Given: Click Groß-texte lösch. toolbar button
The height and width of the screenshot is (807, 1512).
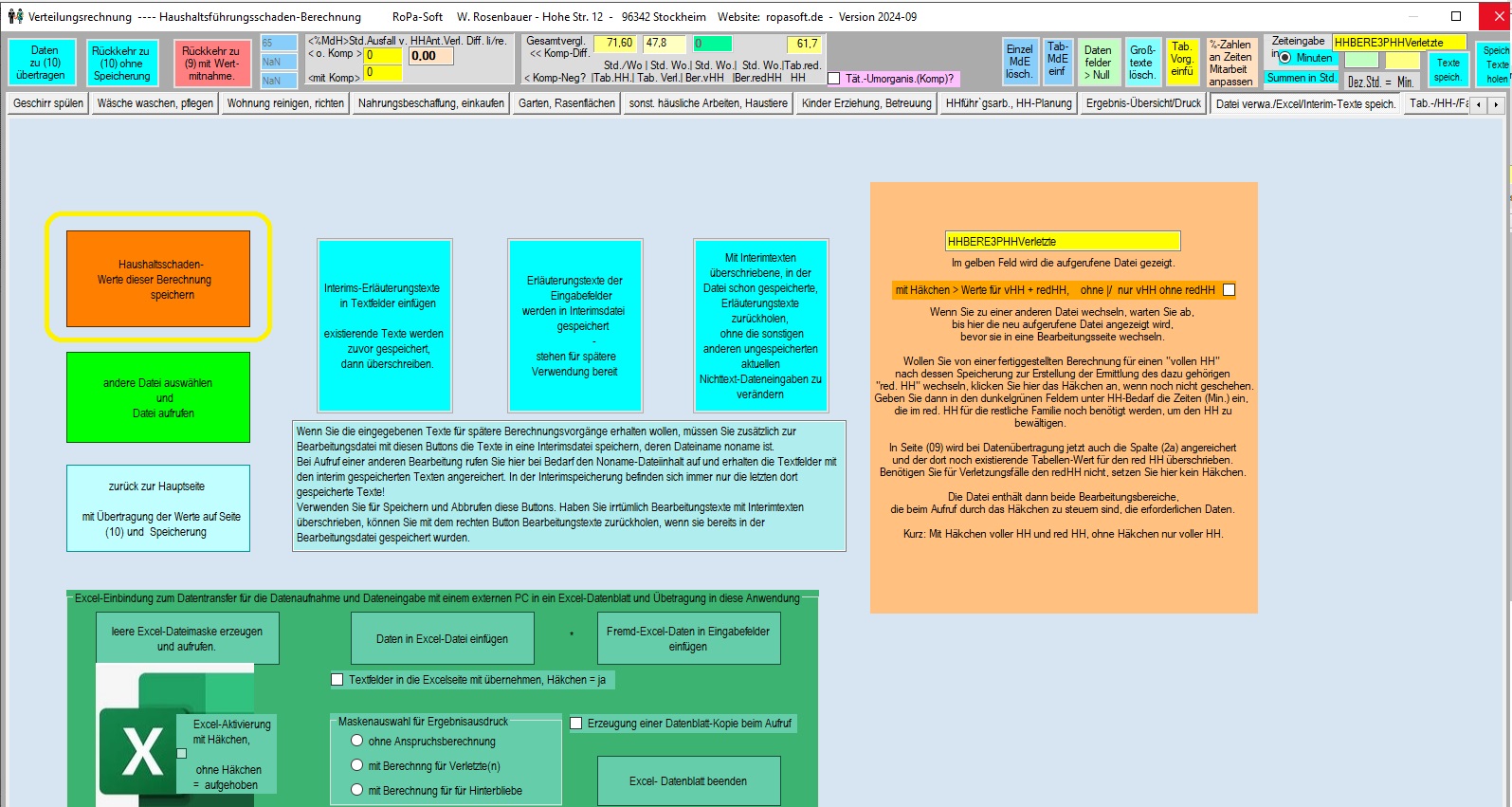Looking at the screenshot, I should (x=1141, y=62).
